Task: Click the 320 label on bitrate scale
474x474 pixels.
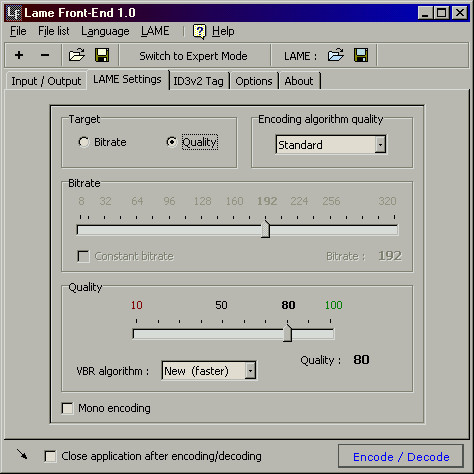Action: click(x=387, y=201)
